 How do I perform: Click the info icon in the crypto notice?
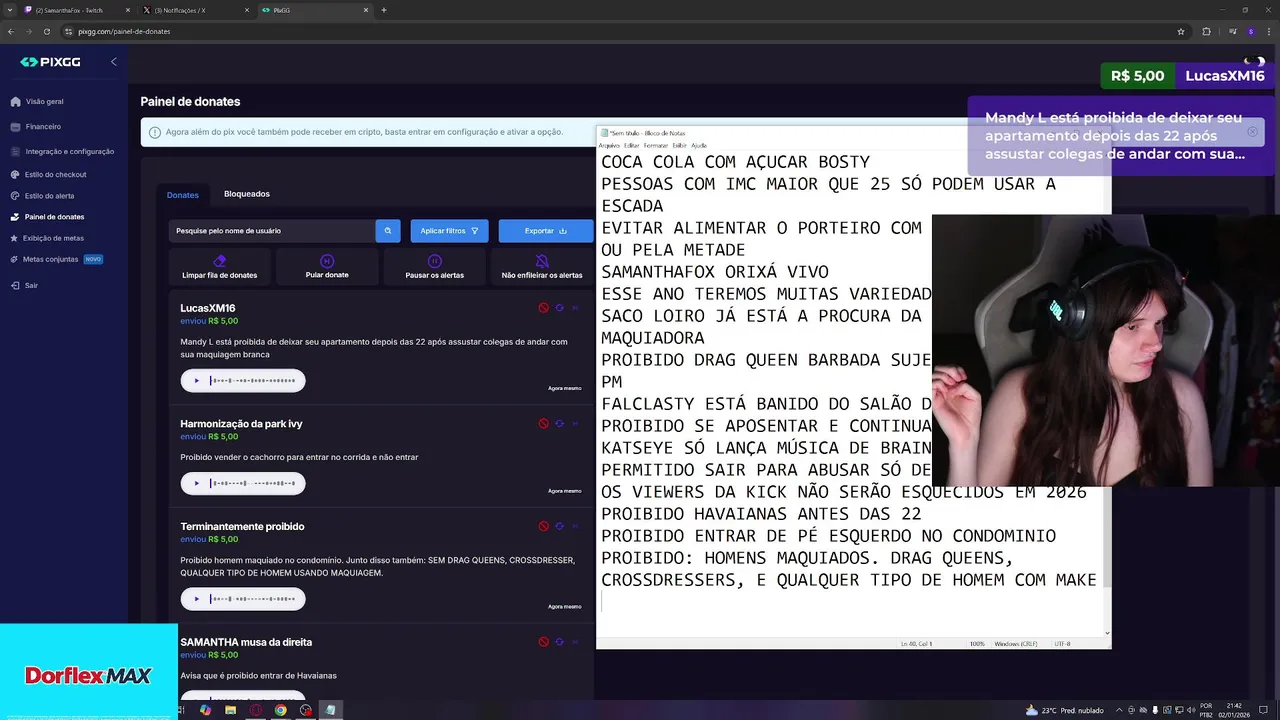[155, 132]
